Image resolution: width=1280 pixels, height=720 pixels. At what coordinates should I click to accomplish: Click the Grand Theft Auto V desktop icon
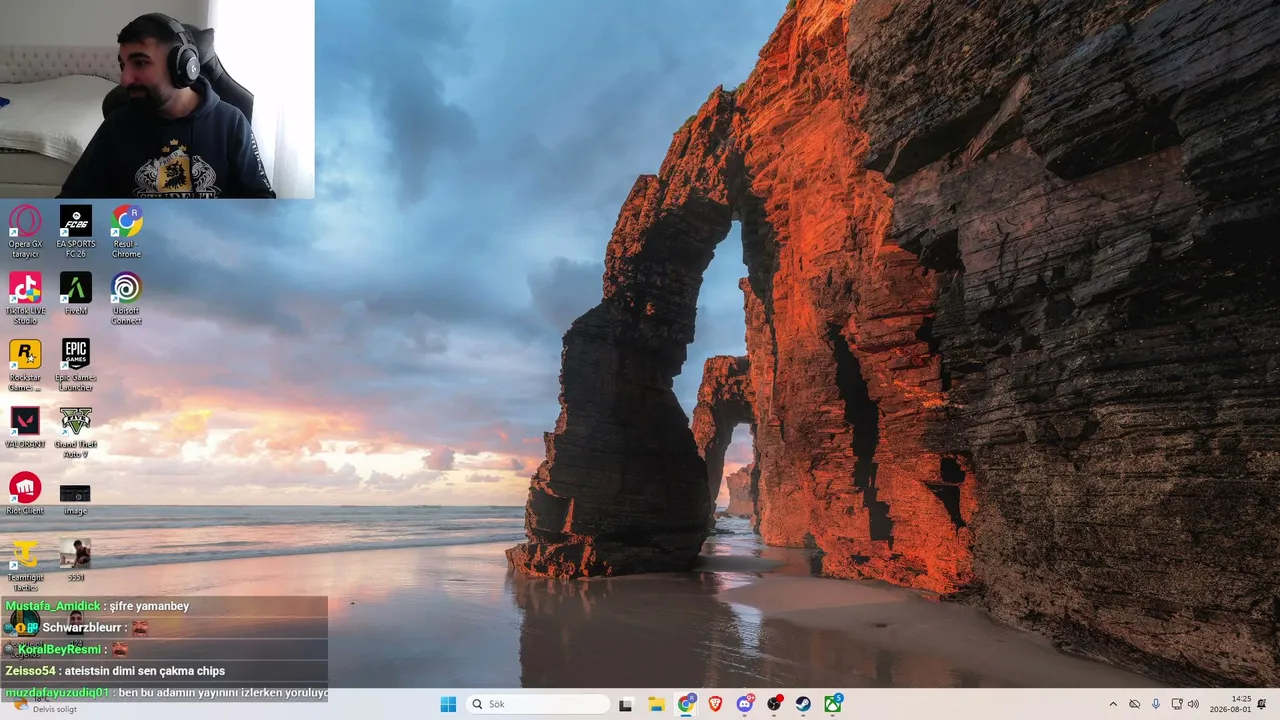[76, 432]
